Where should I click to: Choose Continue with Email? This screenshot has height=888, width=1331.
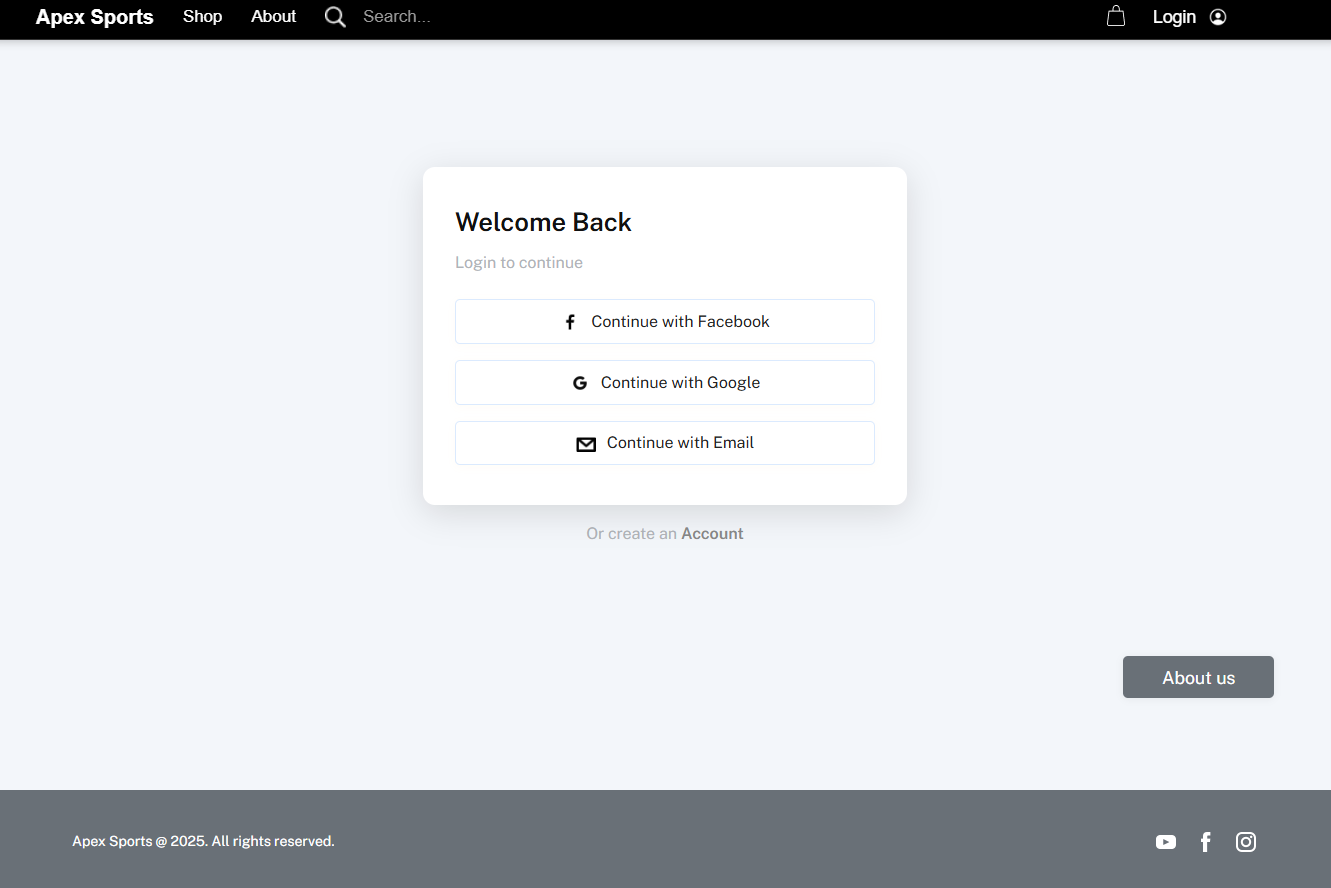665,443
